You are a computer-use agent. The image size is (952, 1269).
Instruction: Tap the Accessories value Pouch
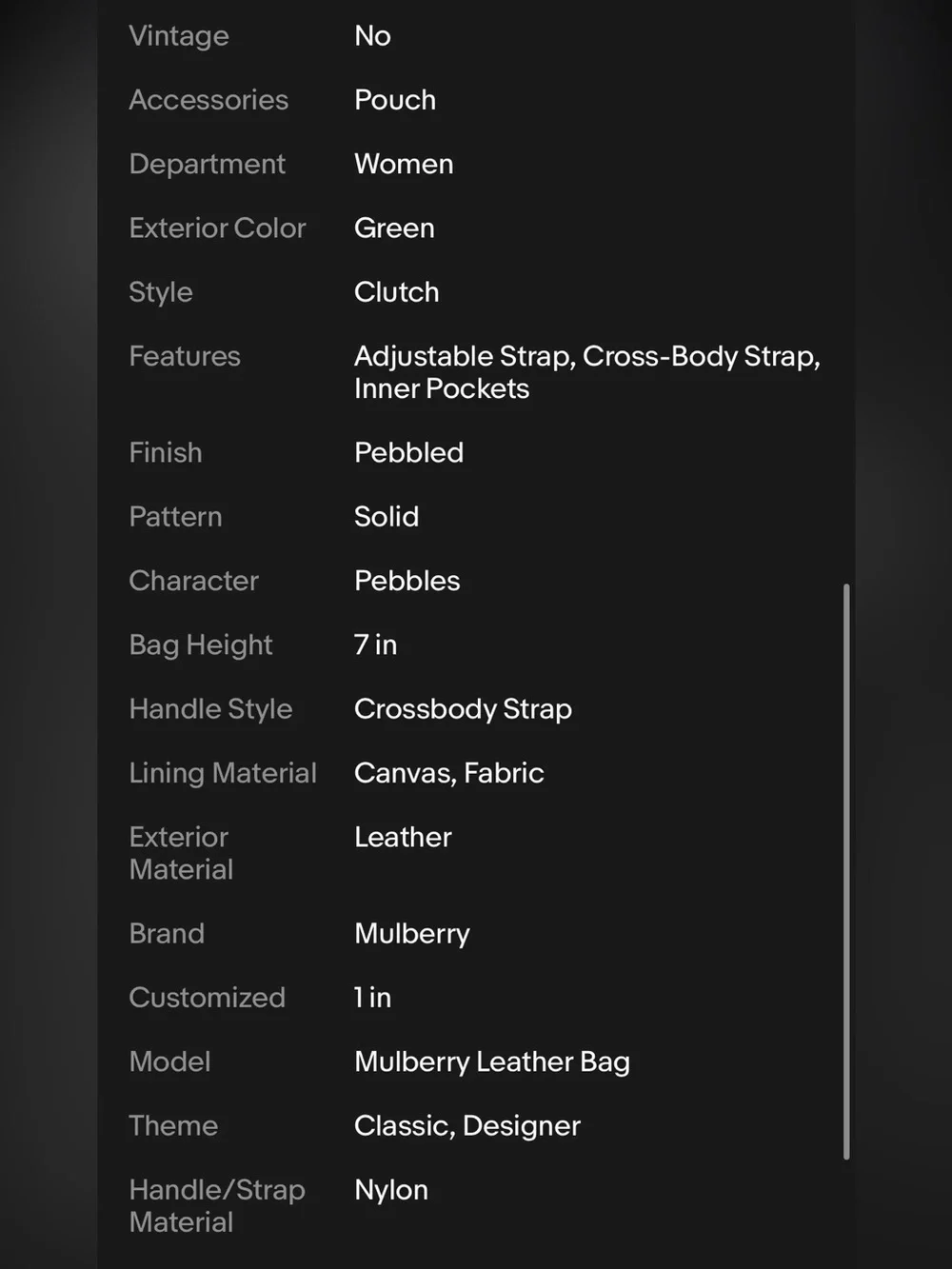[395, 100]
